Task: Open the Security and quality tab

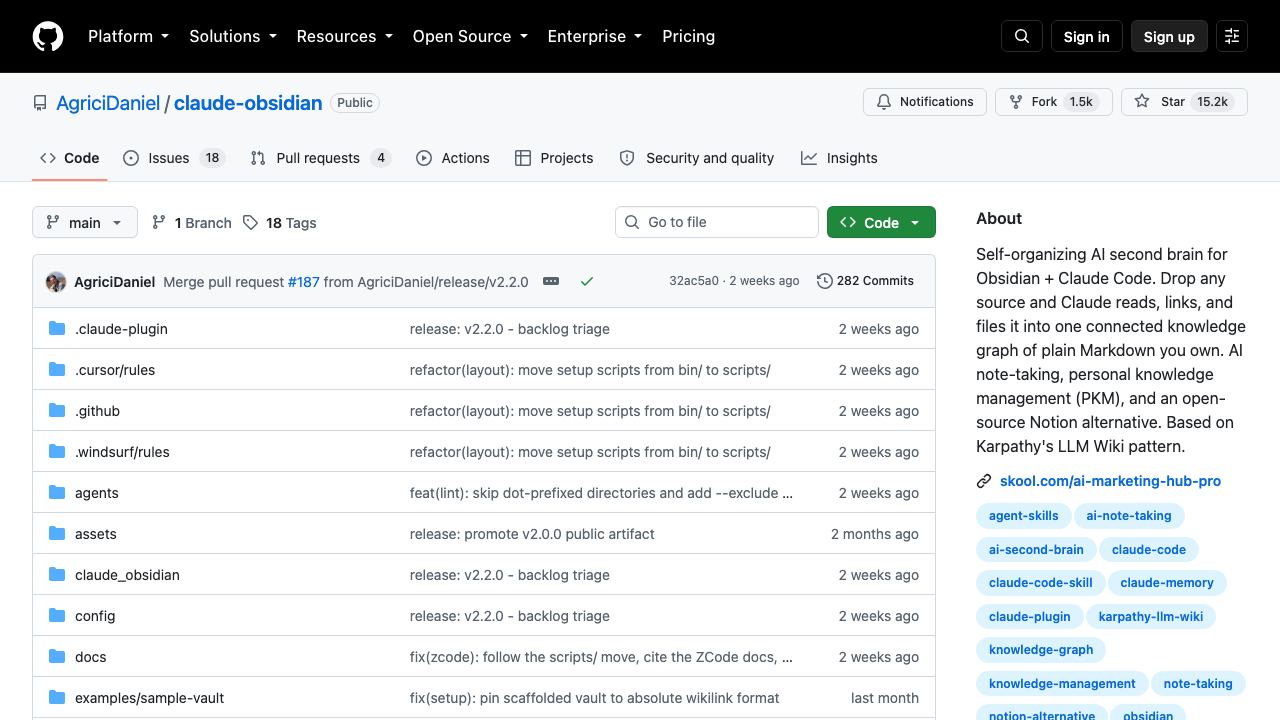Action: point(697,158)
